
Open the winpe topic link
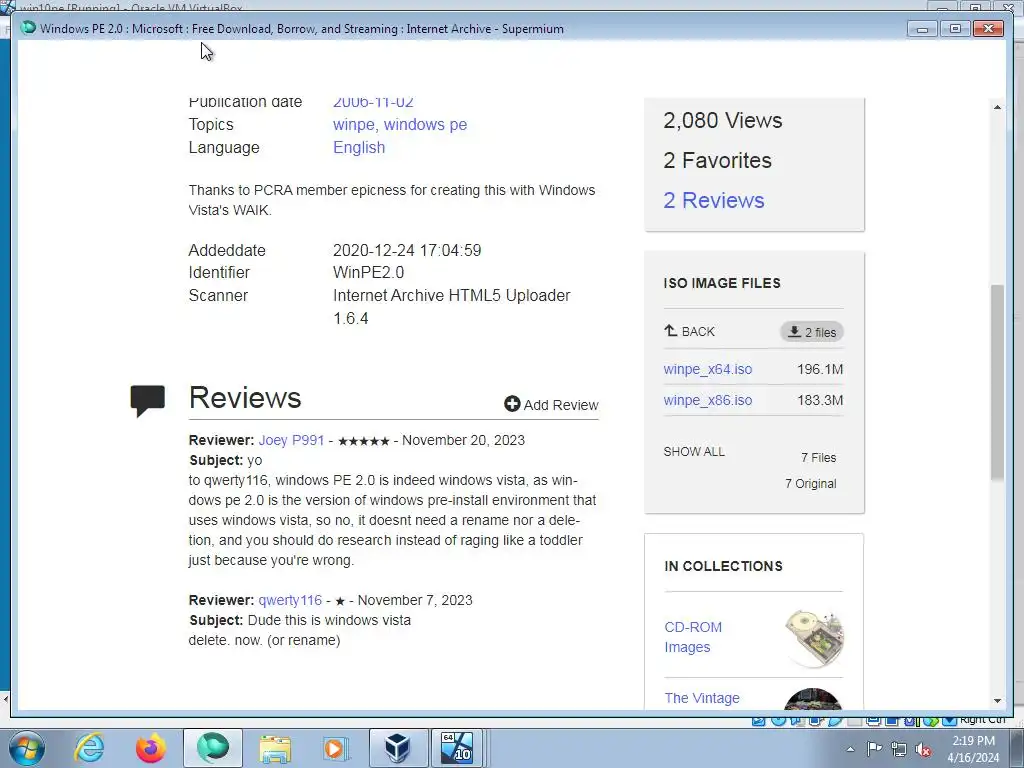pos(354,124)
